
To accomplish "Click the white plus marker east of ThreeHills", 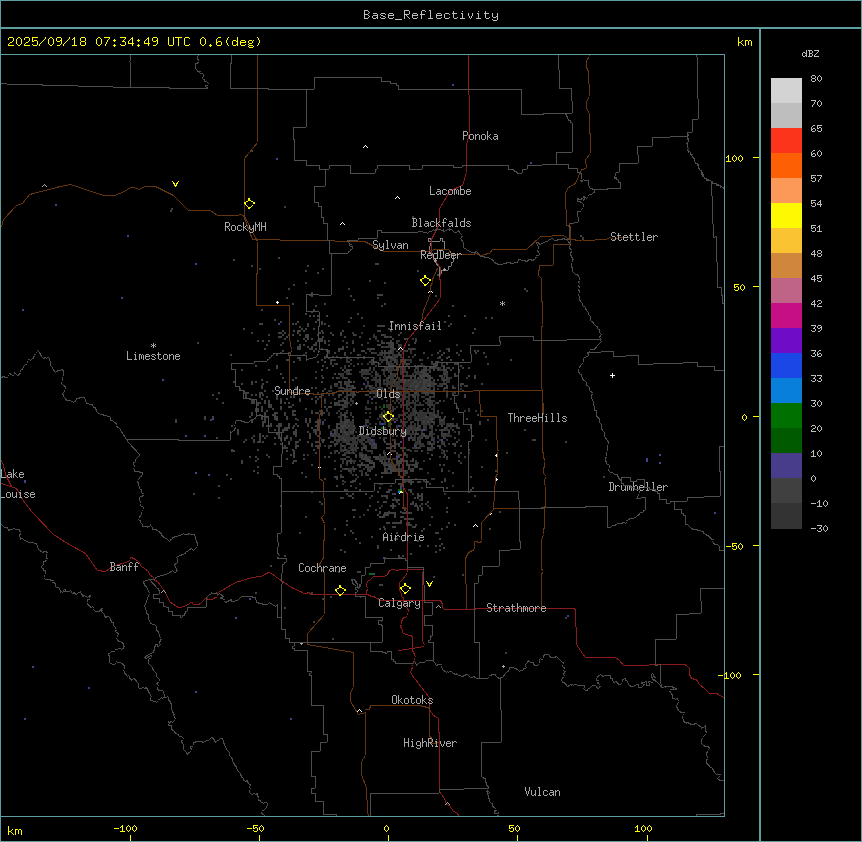I will (x=612, y=375).
